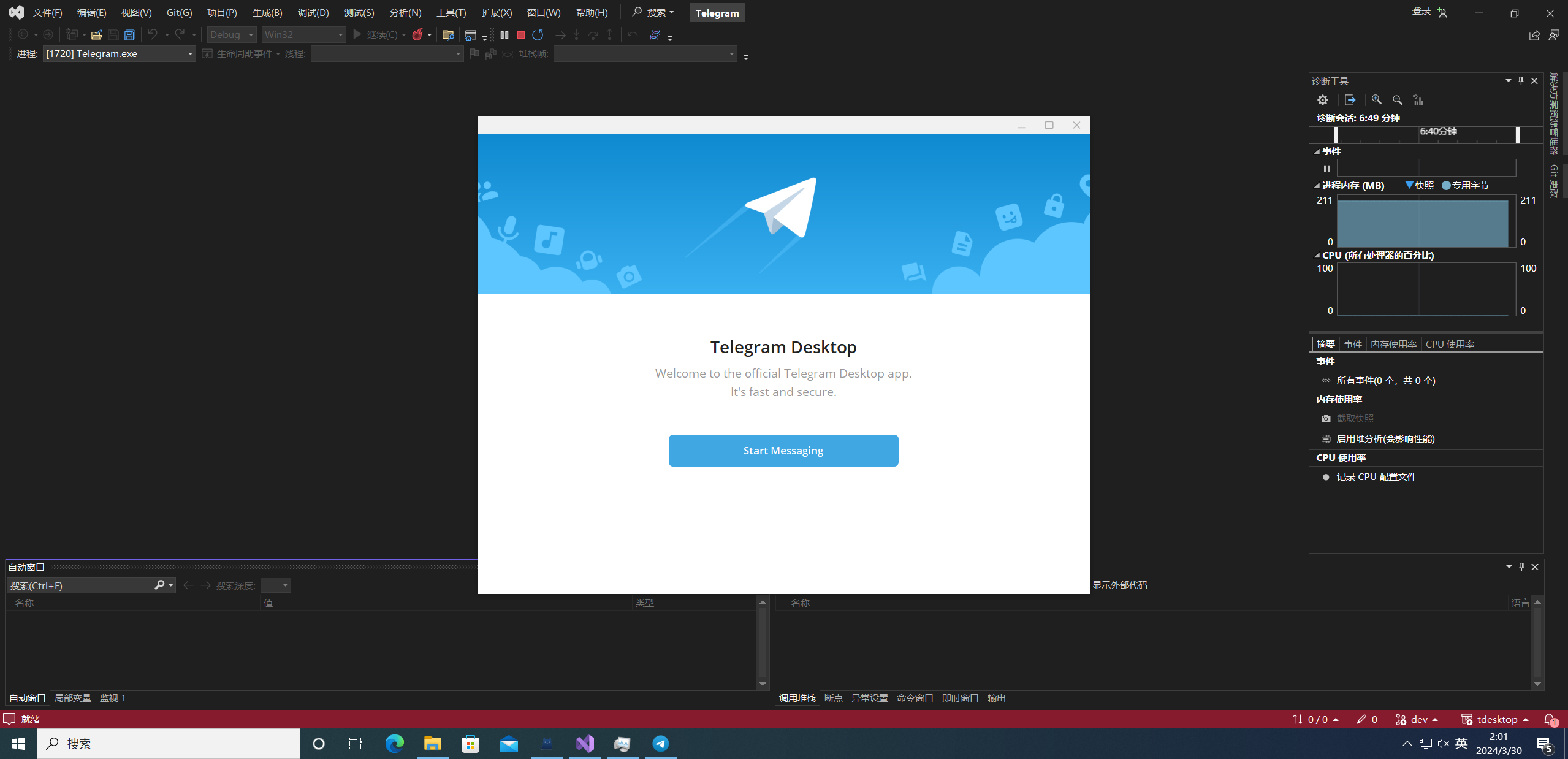
Task: Restart the debug session icon
Action: 538,35
